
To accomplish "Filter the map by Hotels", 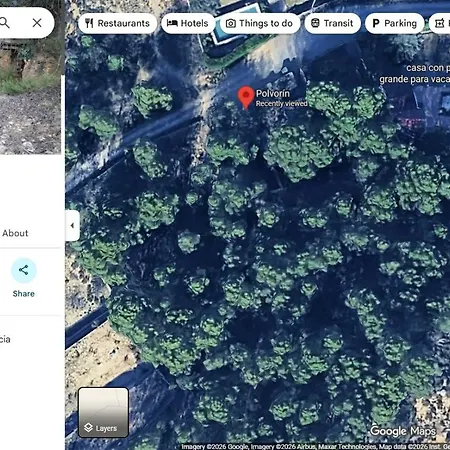I will pos(188,23).
